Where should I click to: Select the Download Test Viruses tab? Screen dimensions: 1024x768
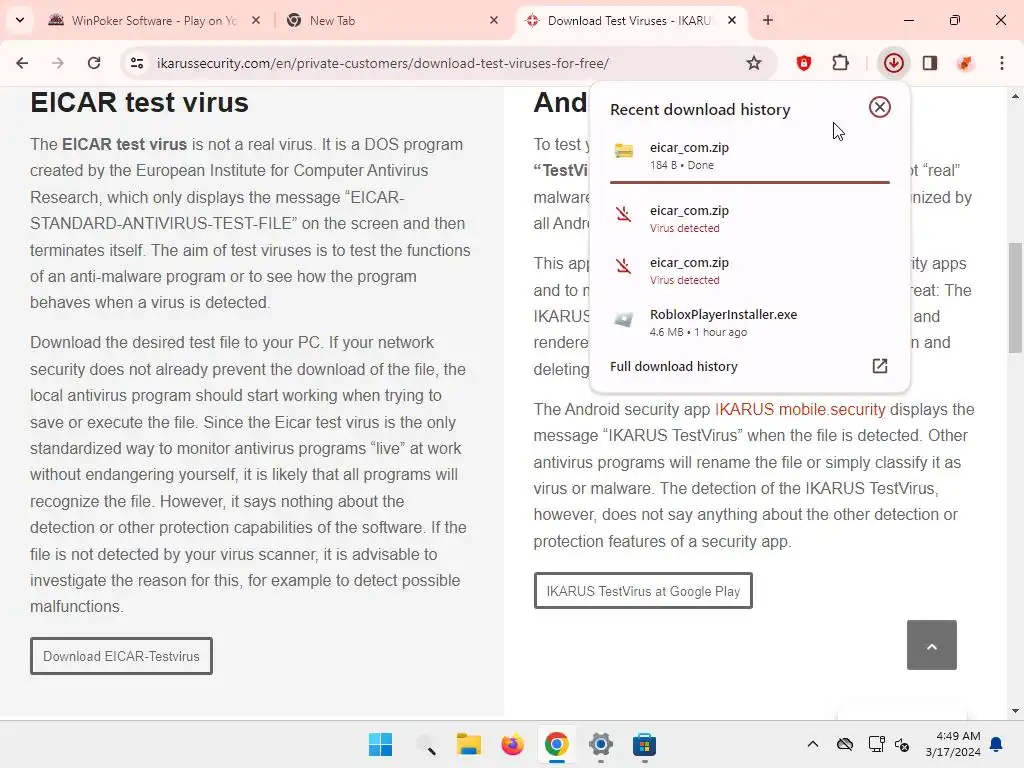coord(630,20)
